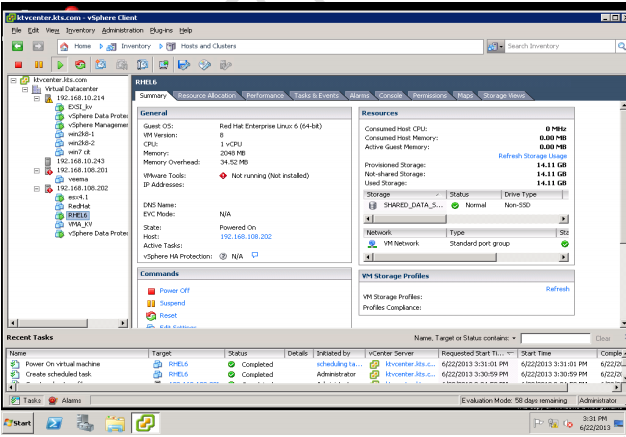
Task: Click the gray forward navigation arrow
Action: [x=38, y=46]
